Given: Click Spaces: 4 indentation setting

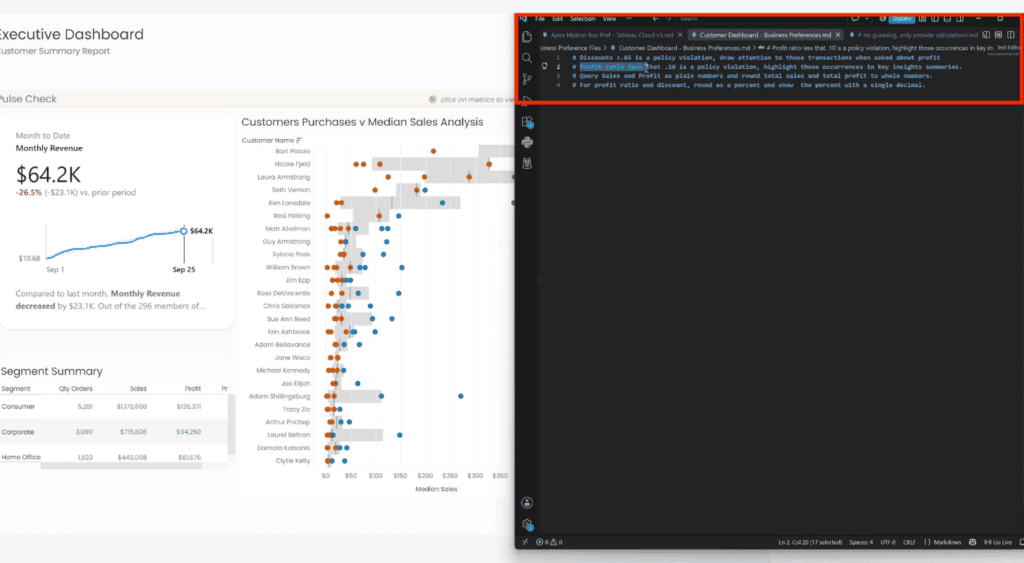Looking at the screenshot, I should point(861,541).
